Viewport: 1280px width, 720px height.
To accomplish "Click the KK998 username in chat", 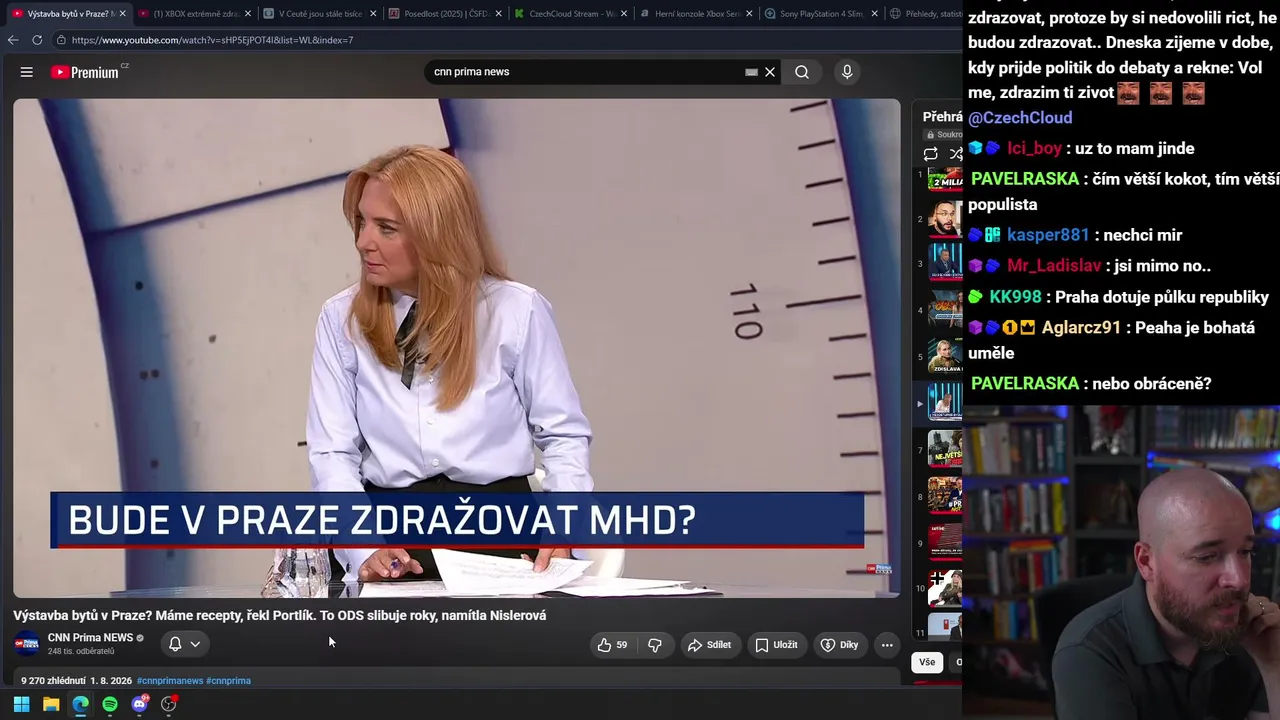I will coord(1015,297).
